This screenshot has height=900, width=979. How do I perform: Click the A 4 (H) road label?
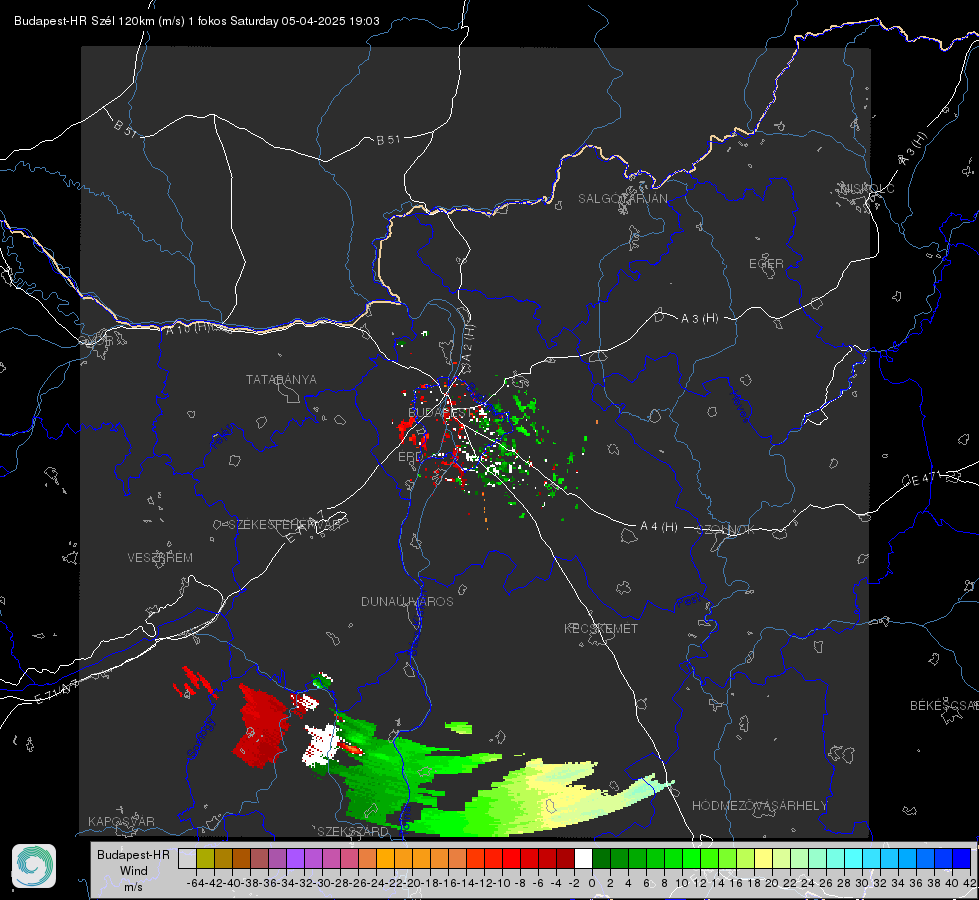pos(659,527)
